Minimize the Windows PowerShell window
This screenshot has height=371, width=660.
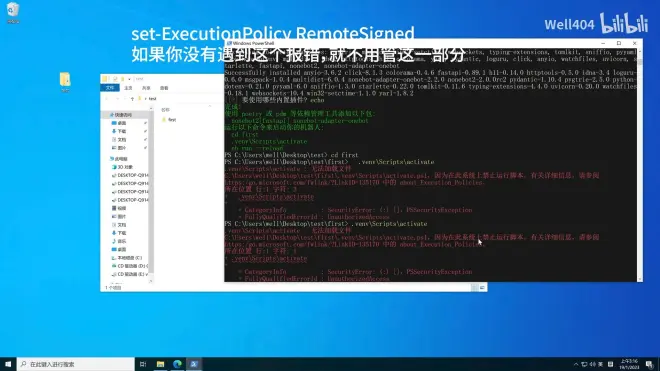(603, 43)
